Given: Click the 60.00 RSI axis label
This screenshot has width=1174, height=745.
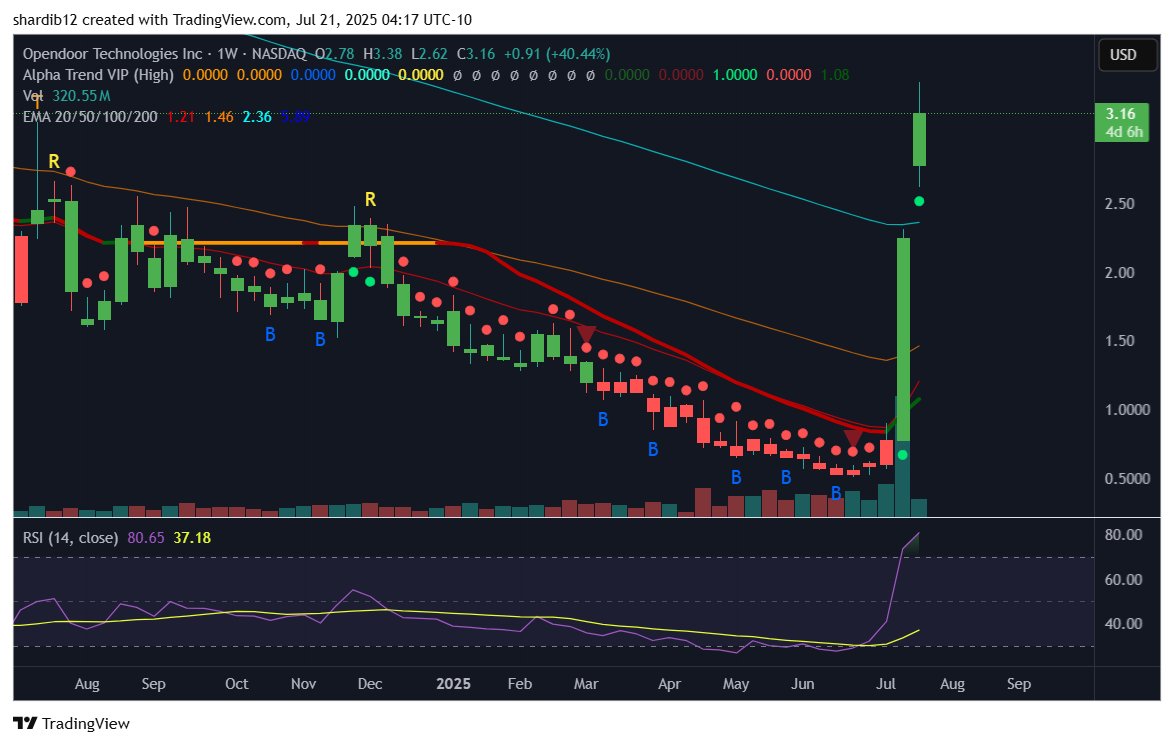Looking at the screenshot, I should point(1123,580).
